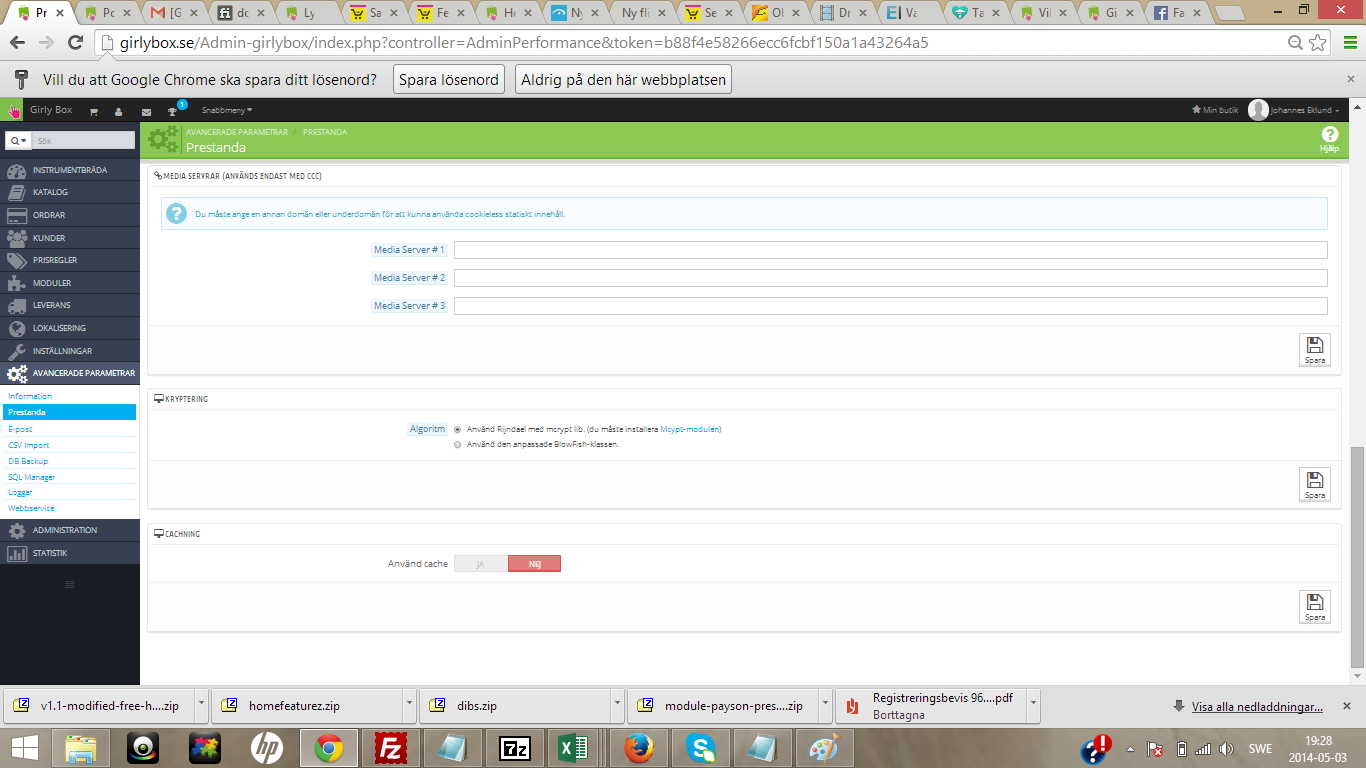Viewport: 1366px width, 768px height.
Task: Click the Avancerade Parametrar breadcrumb
Action: (x=237, y=132)
